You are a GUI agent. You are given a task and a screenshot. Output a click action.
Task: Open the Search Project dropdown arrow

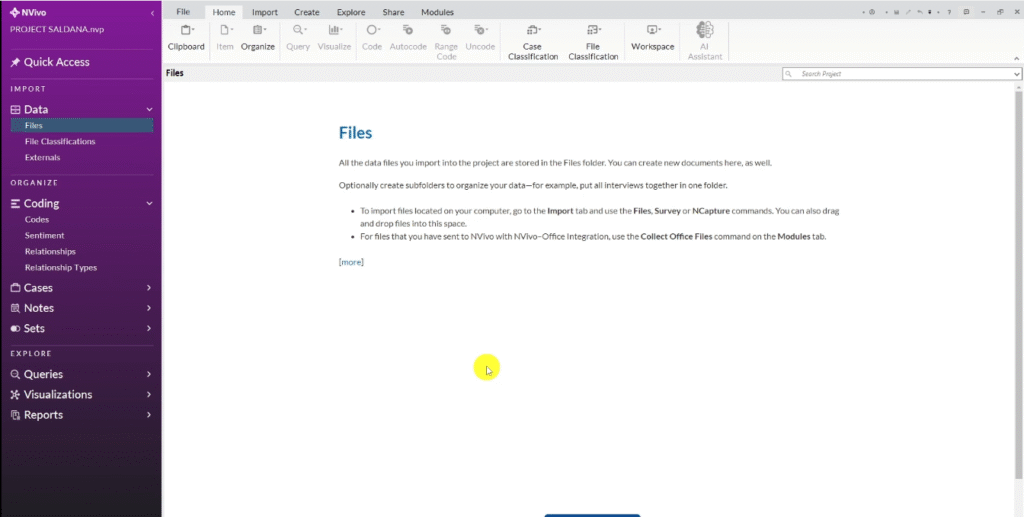(x=1017, y=74)
